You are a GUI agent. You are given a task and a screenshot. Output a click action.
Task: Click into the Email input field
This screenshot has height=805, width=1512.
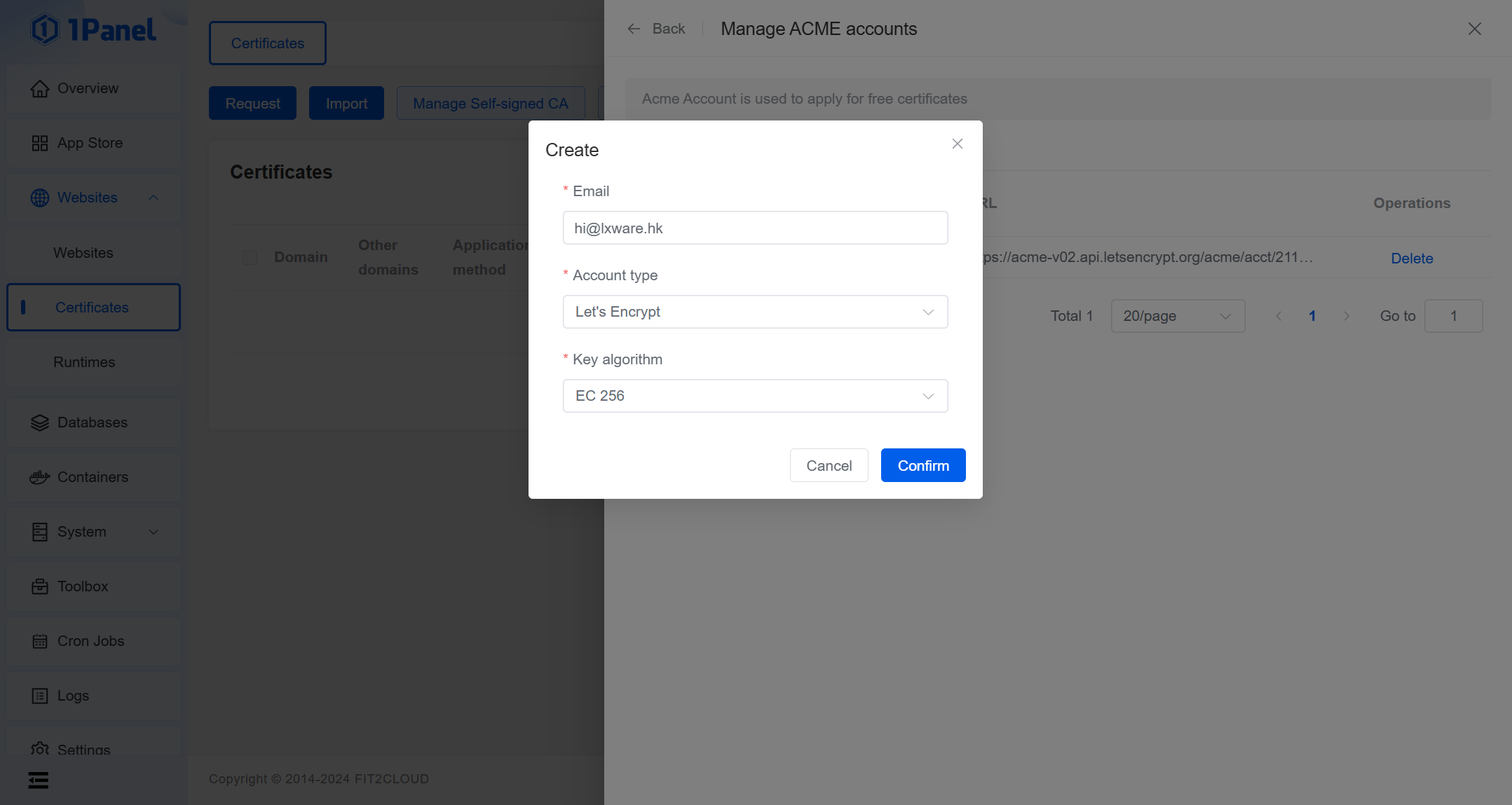[755, 228]
